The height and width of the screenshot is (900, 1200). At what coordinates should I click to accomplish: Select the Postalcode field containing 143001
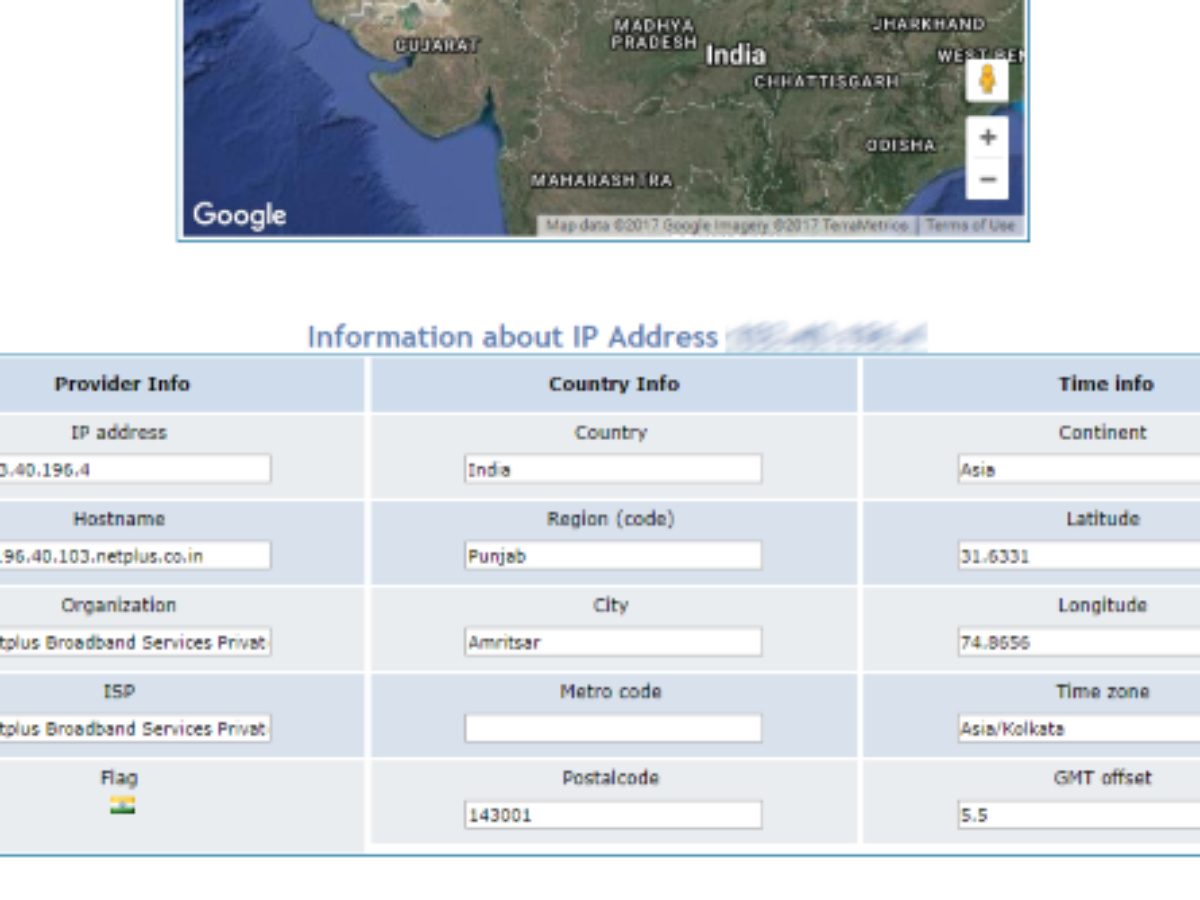613,815
